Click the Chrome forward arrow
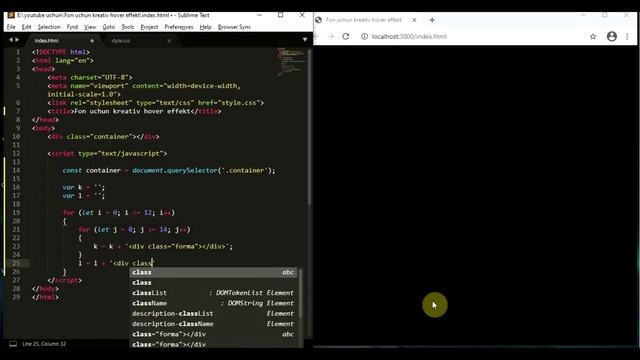This screenshot has height=360, width=640. [331, 36]
